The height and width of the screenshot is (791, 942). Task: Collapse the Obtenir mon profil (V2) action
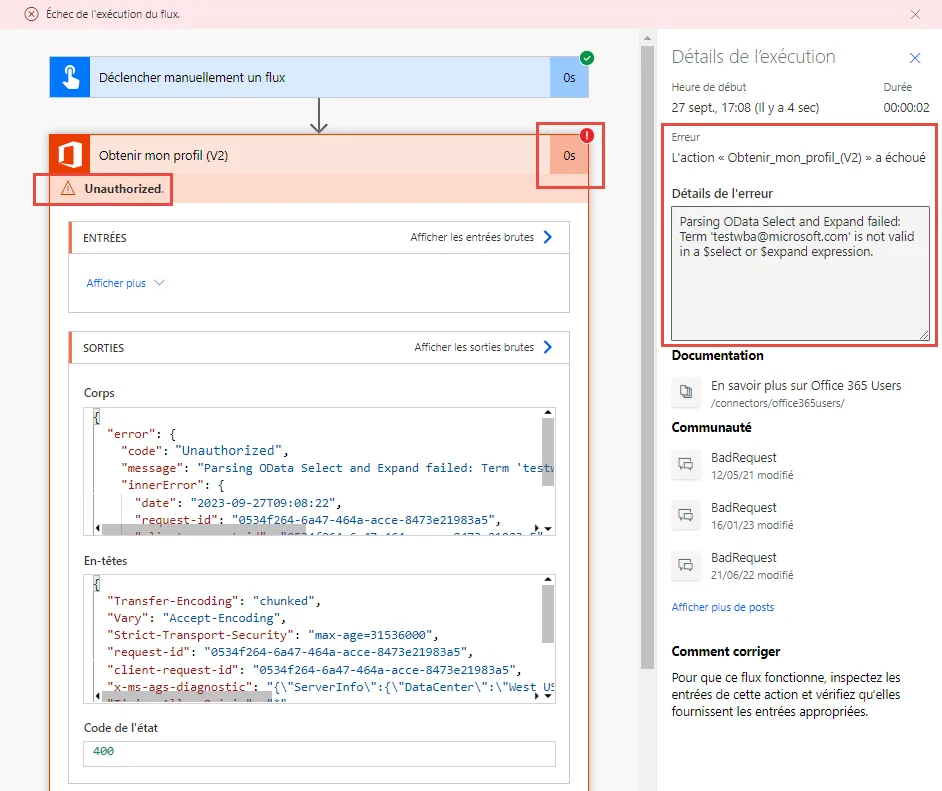click(x=319, y=155)
